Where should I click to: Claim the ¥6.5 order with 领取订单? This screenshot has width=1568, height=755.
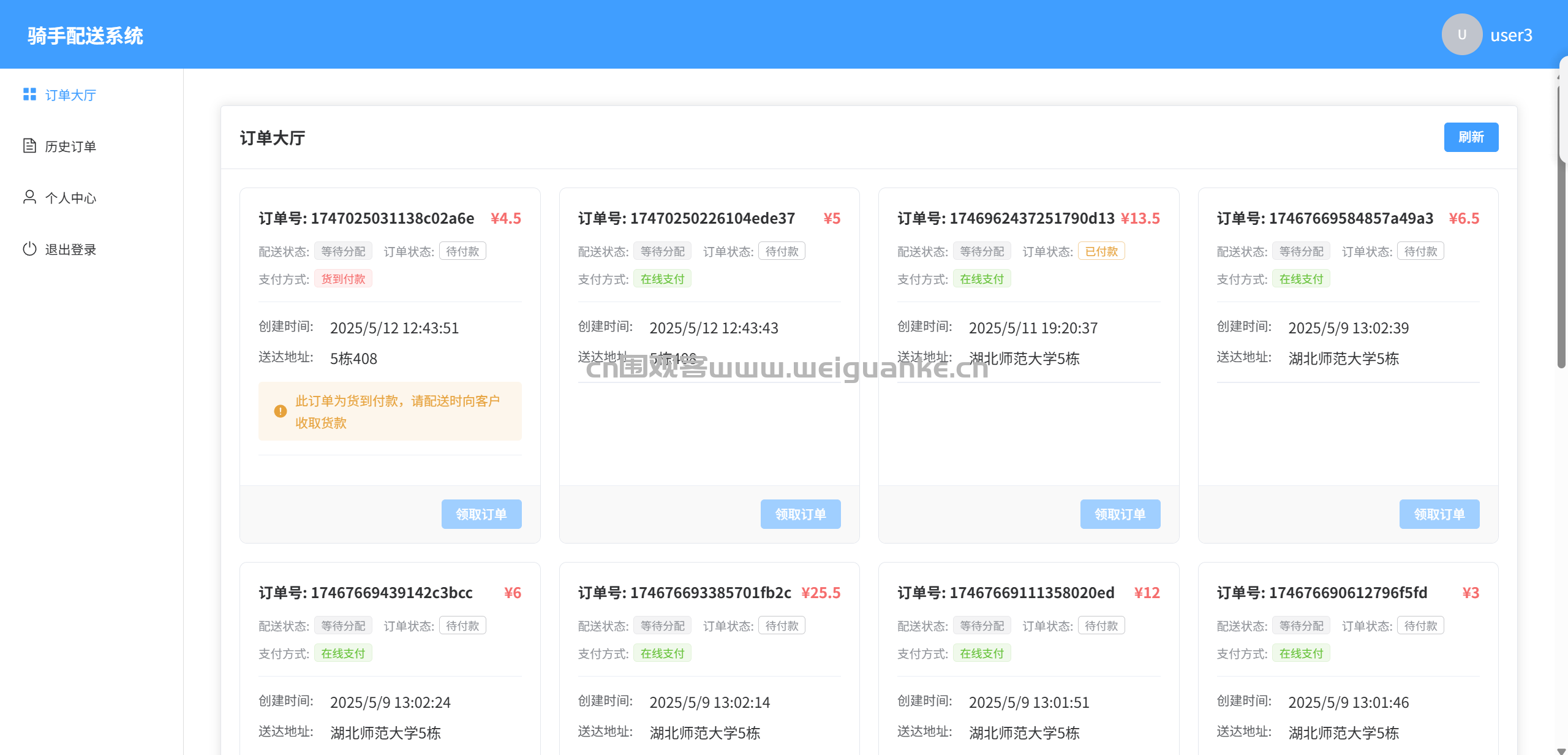[x=1439, y=514]
